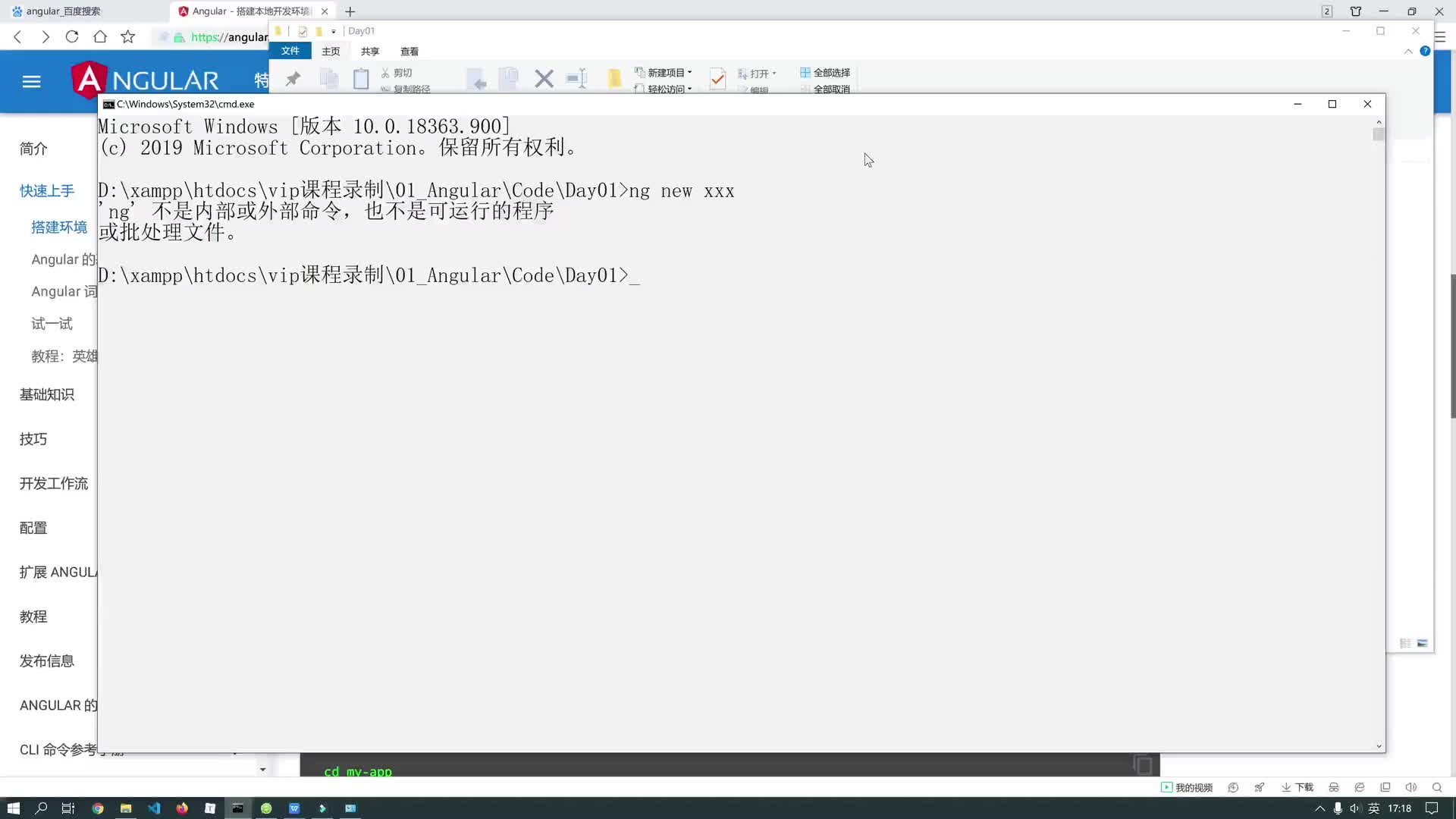Open the 共享 ribbon tab

[370, 52]
